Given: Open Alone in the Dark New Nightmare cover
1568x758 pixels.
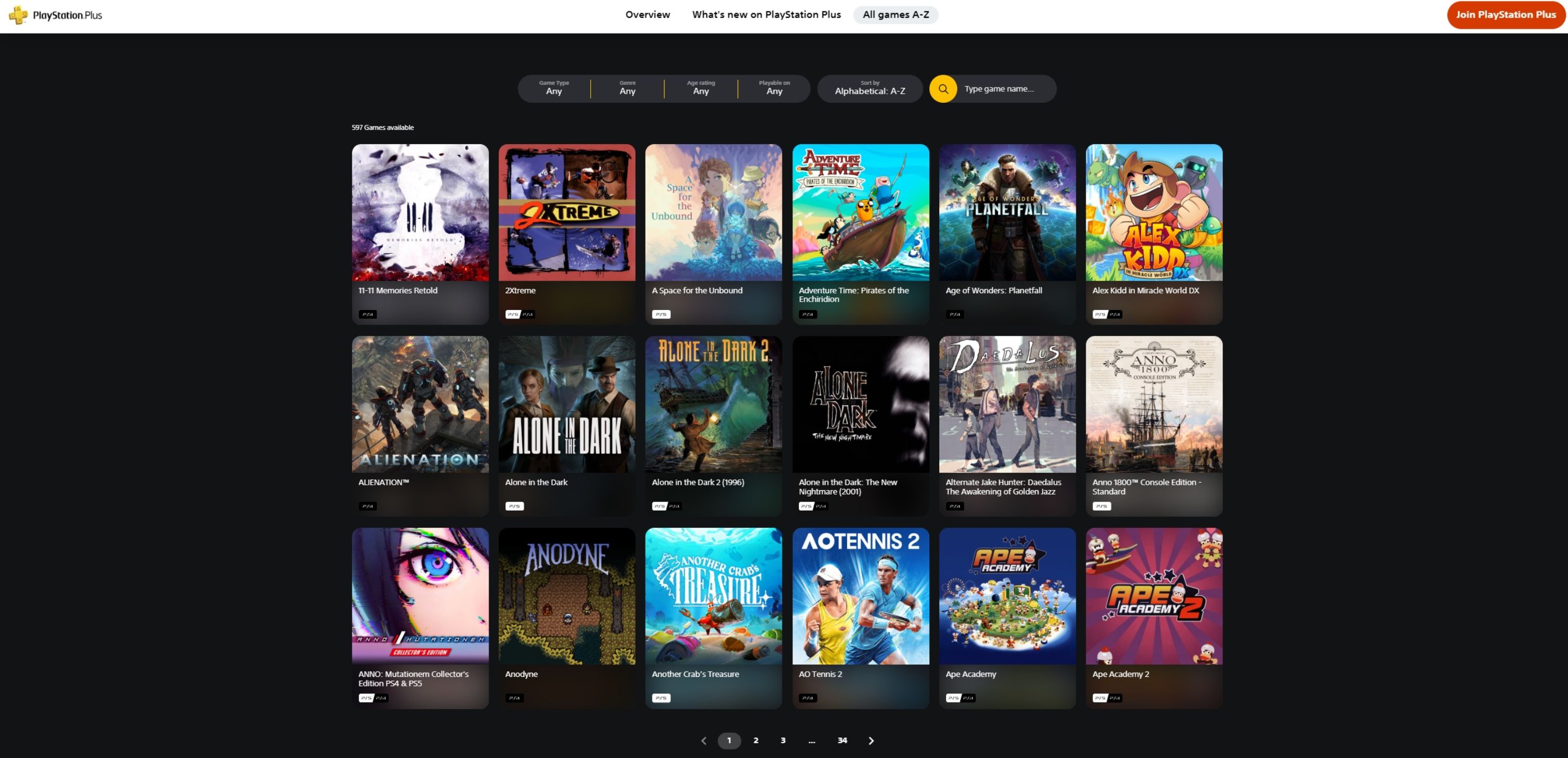Looking at the screenshot, I should [861, 405].
